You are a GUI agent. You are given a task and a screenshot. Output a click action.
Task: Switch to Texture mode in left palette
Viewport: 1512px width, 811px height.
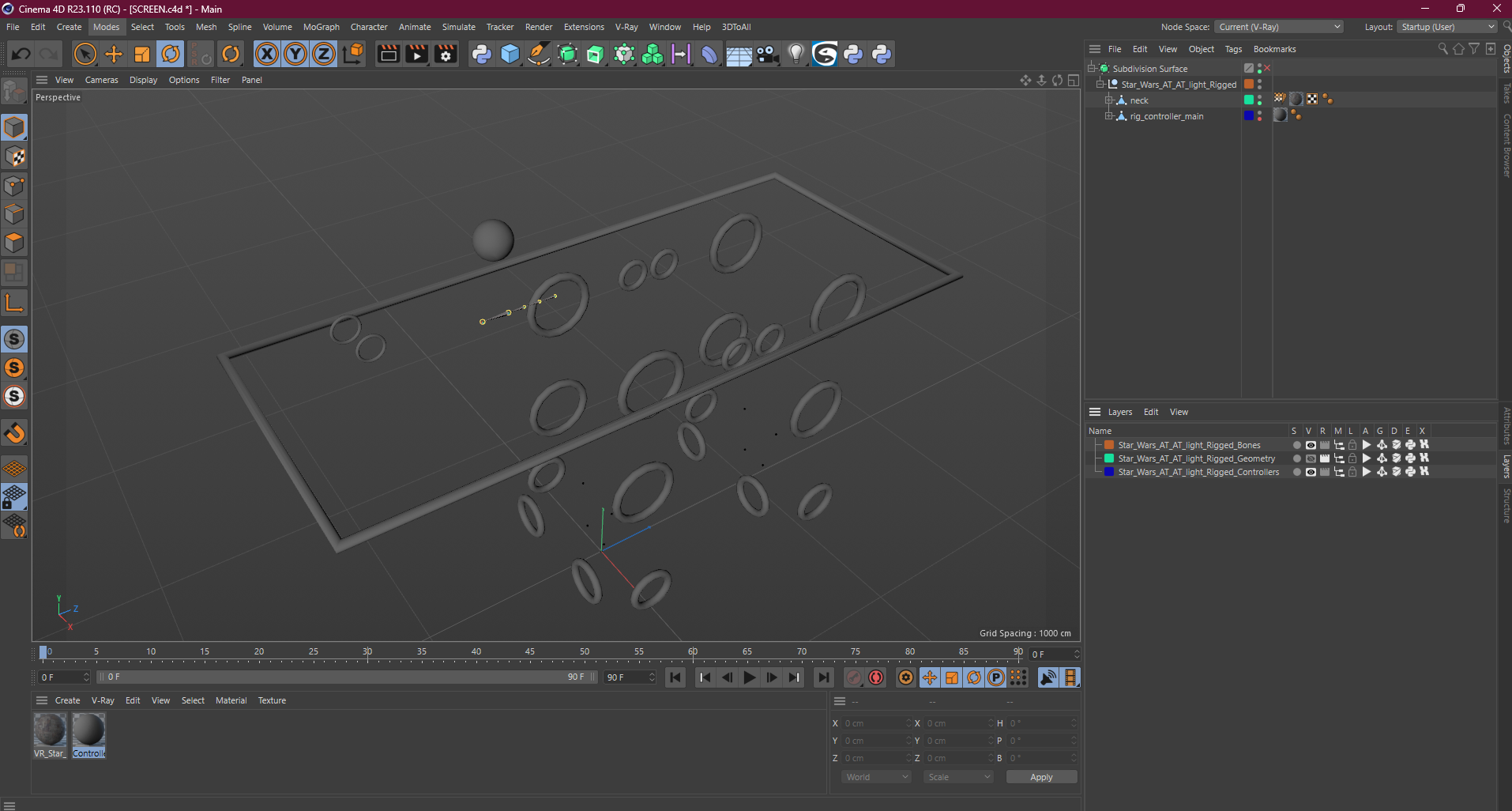click(14, 157)
